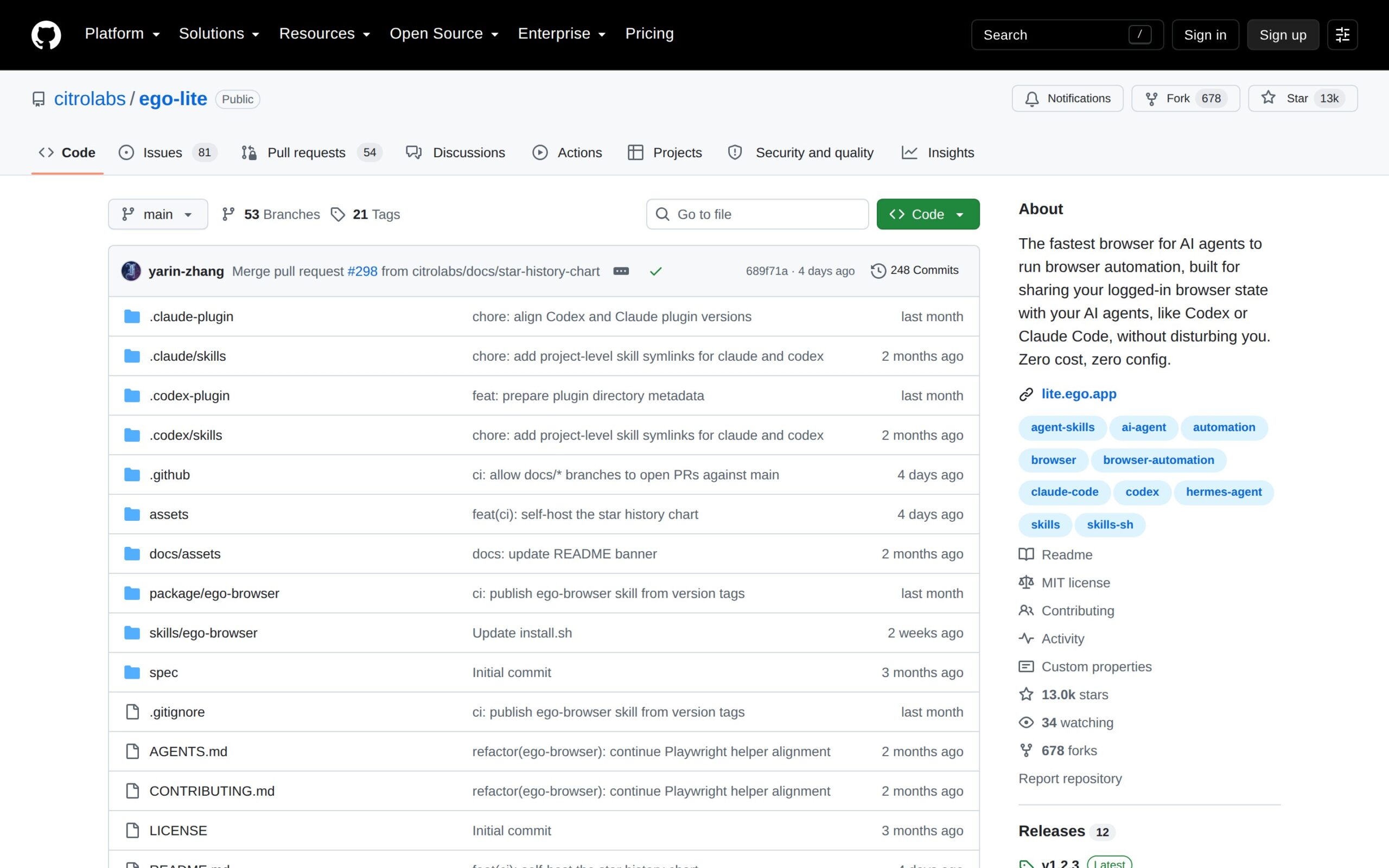Open the Solutions dropdown menu
This screenshot has height=868, width=1389.
click(x=219, y=34)
